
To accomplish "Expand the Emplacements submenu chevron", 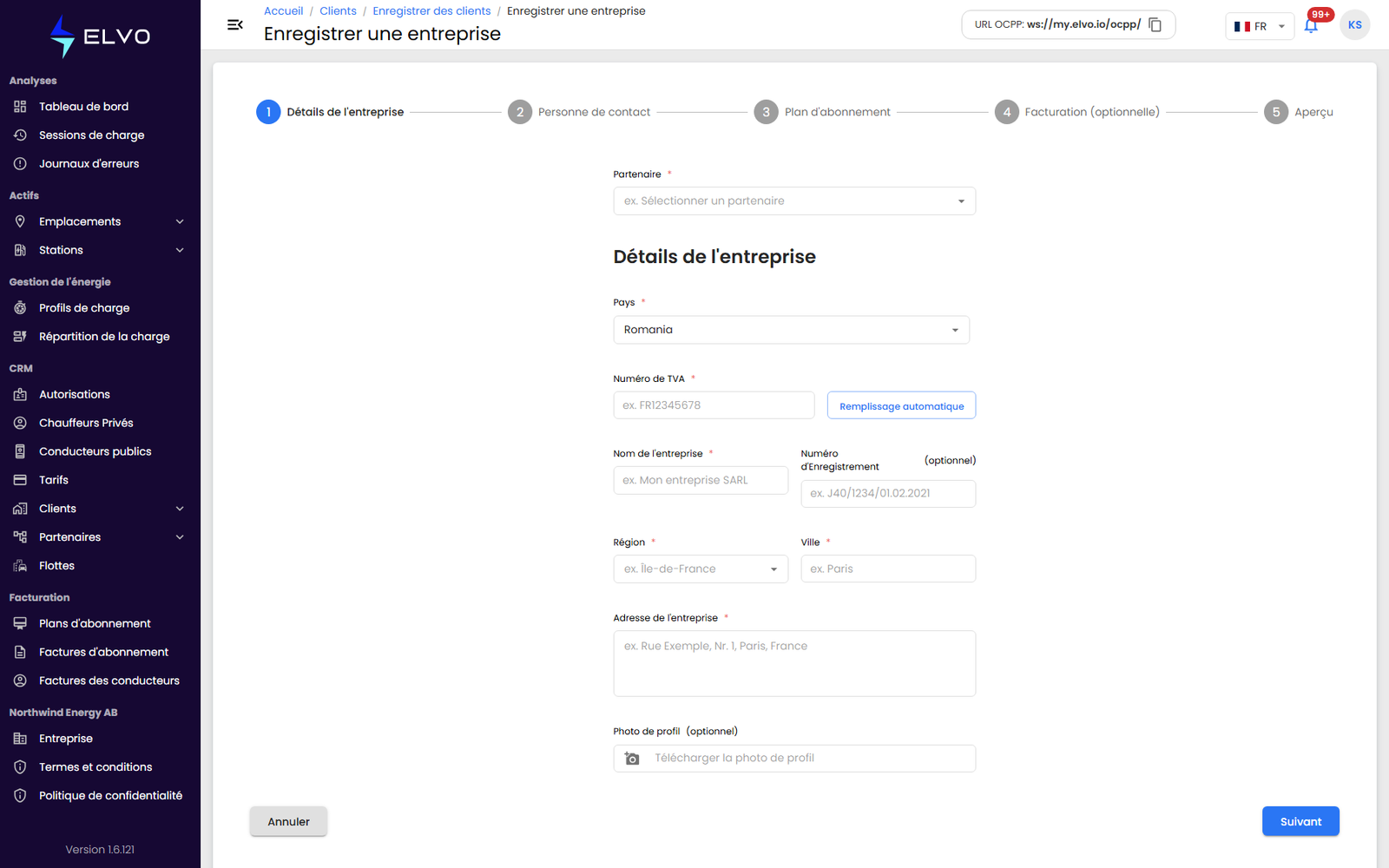I will 180,221.
